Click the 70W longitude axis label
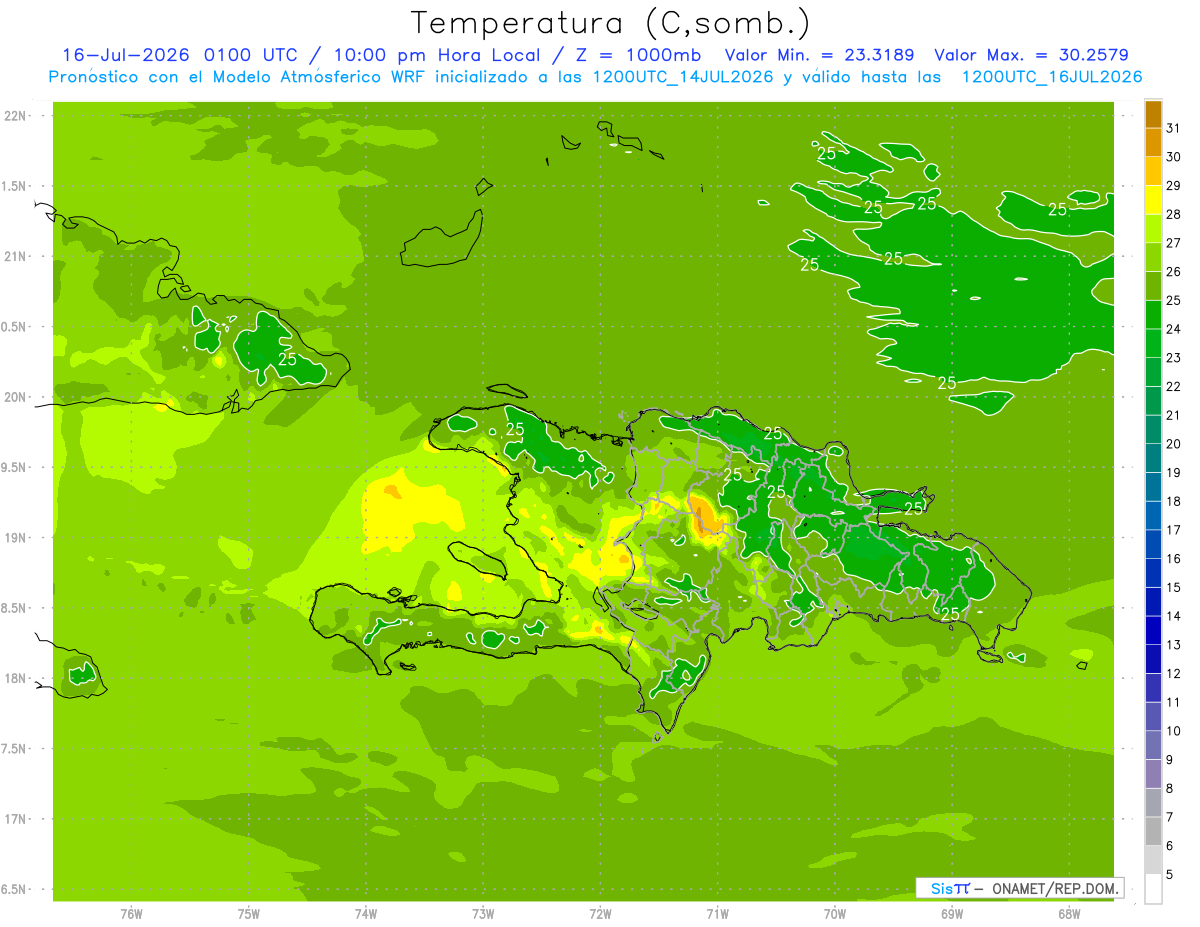 (x=834, y=914)
